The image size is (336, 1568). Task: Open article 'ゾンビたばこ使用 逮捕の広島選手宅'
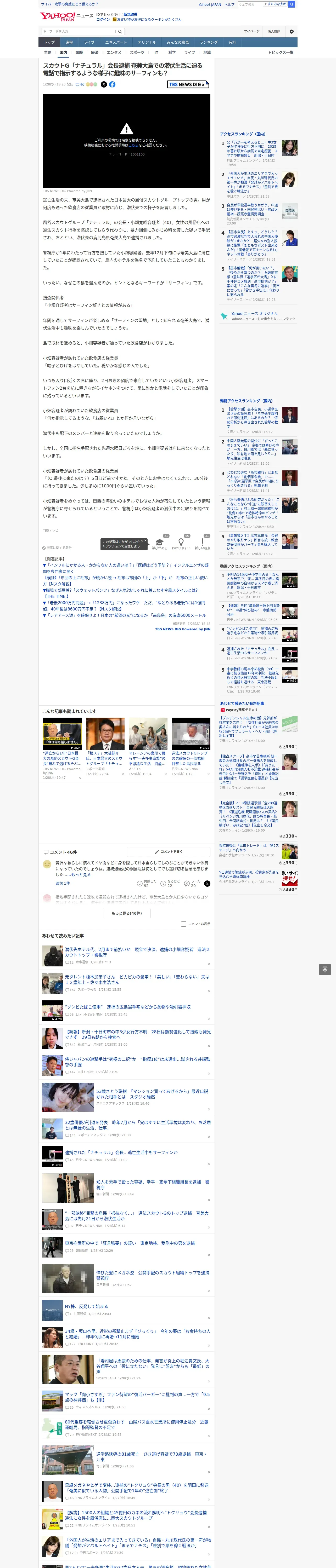click(x=128, y=1007)
